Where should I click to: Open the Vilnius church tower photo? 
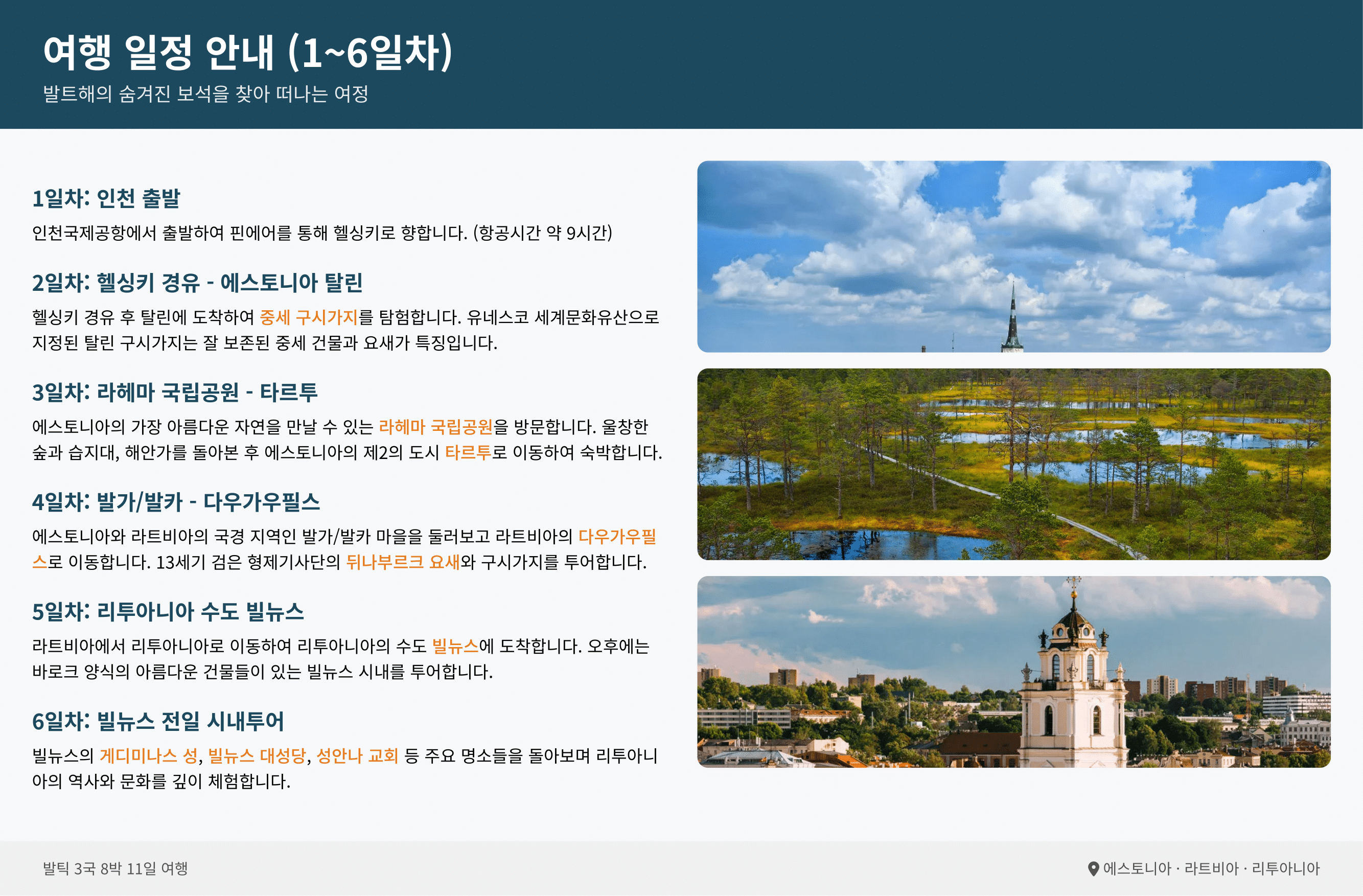click(x=1013, y=672)
